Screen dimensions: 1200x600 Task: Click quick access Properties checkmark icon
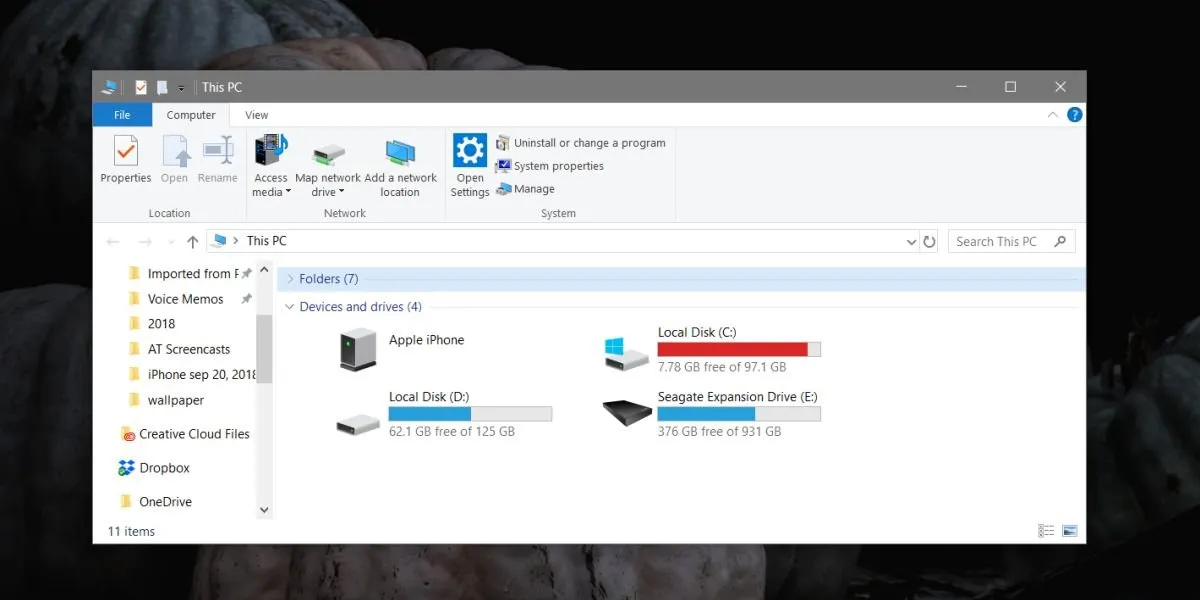[140, 87]
